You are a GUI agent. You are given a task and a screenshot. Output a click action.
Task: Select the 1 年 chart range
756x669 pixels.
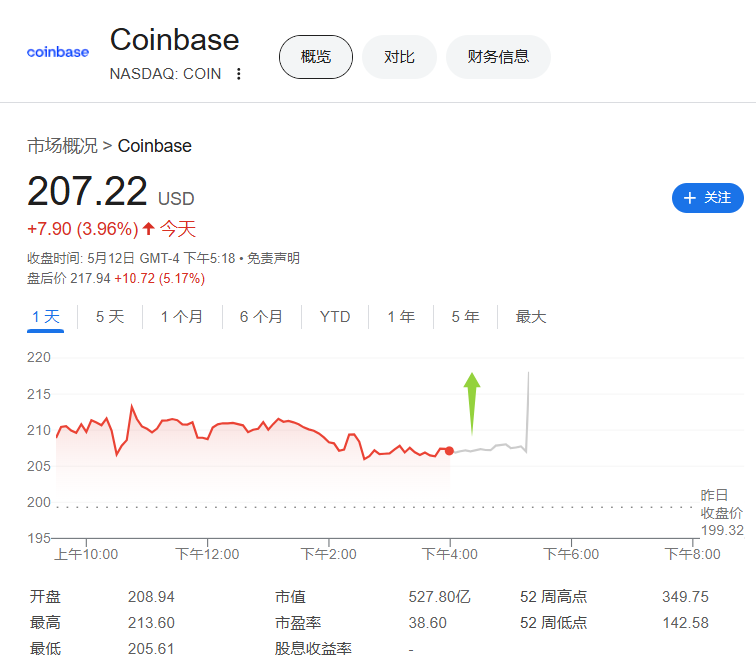pyautogui.click(x=401, y=317)
